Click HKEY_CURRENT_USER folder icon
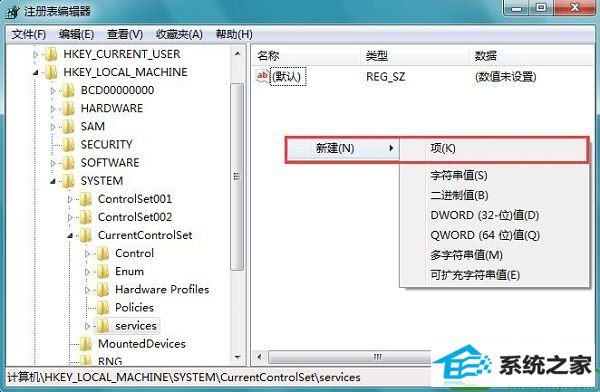Screen dimensions: 600x392 51,54
